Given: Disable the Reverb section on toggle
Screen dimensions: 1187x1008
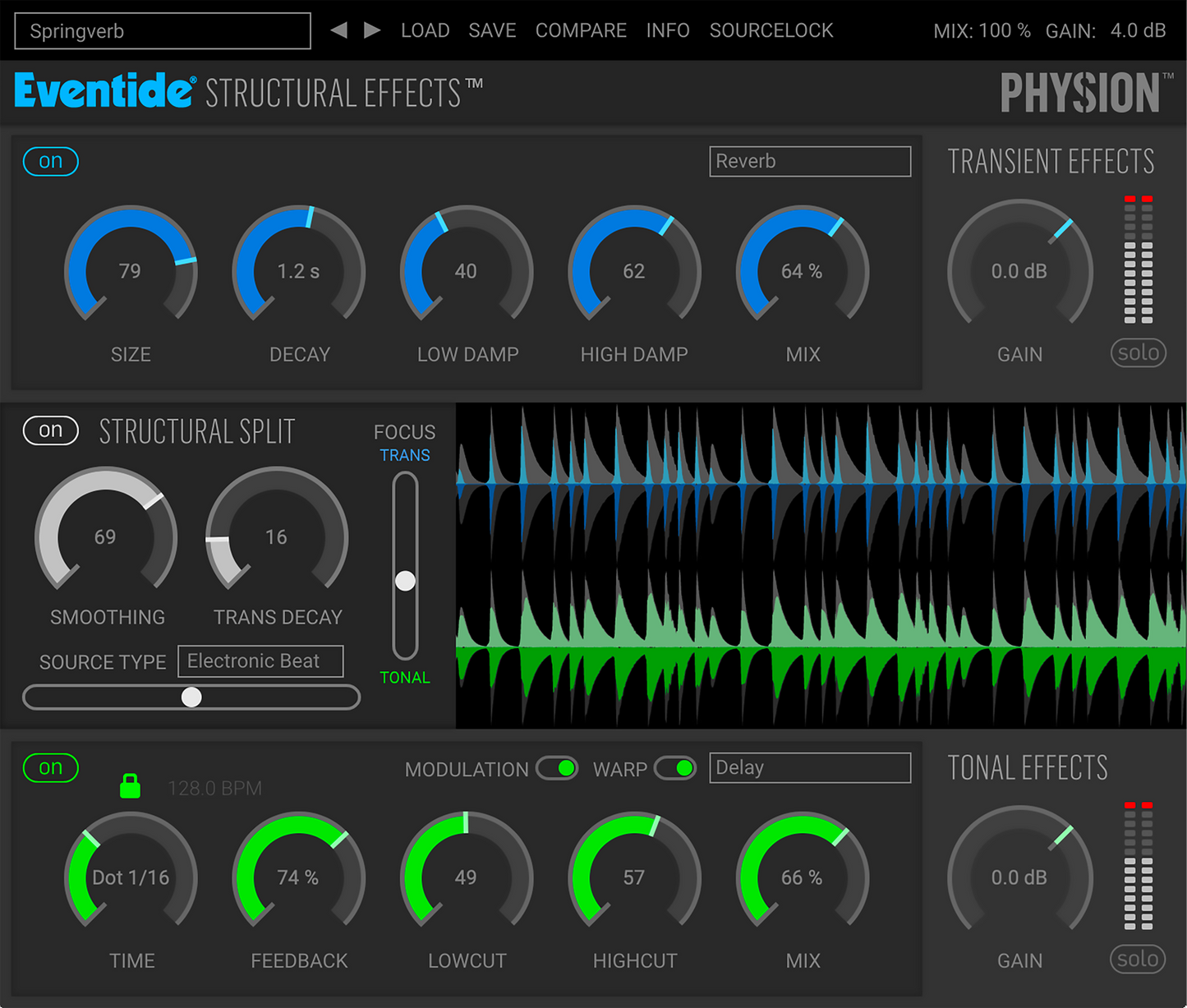Looking at the screenshot, I should pos(50,161).
